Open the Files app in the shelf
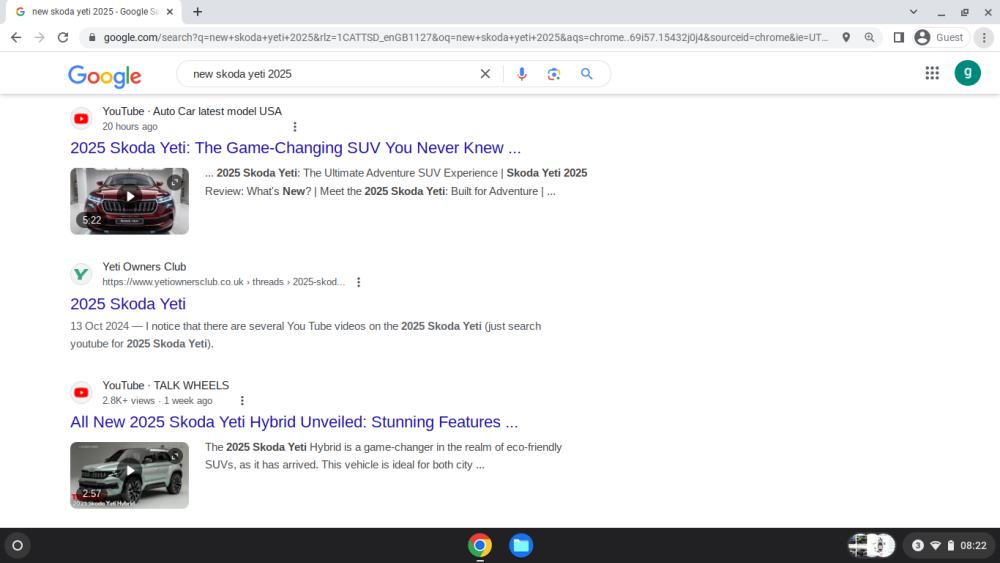The width and height of the screenshot is (1000, 563). pos(521,546)
